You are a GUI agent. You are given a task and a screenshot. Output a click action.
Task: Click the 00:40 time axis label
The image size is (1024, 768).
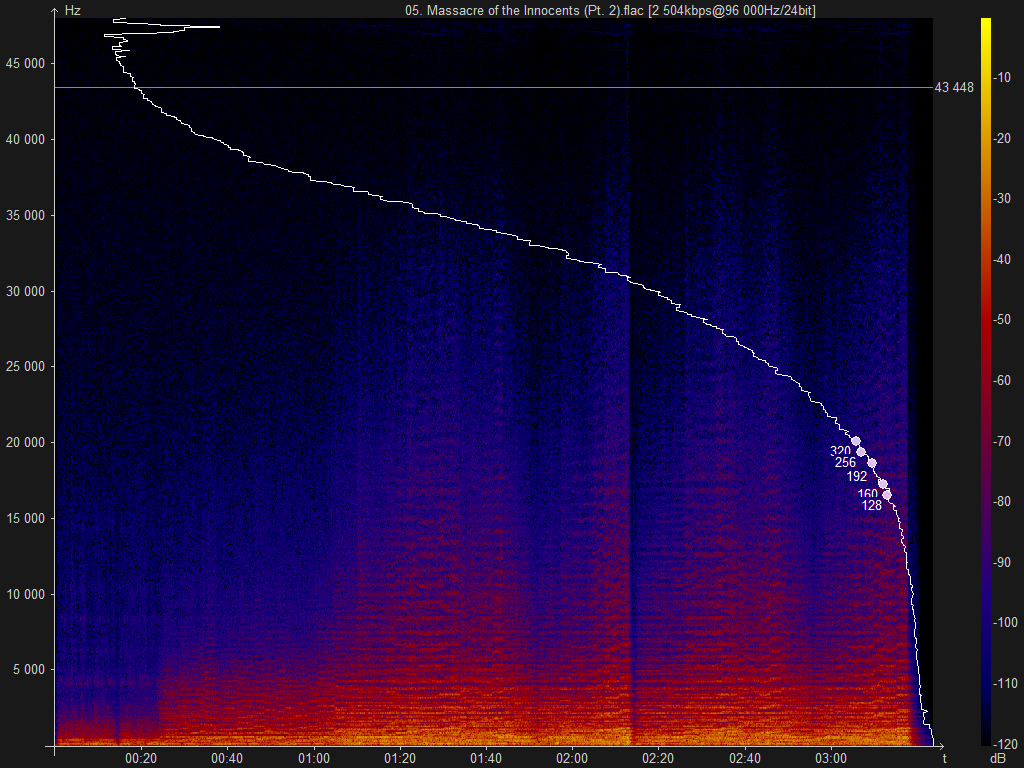click(227, 759)
